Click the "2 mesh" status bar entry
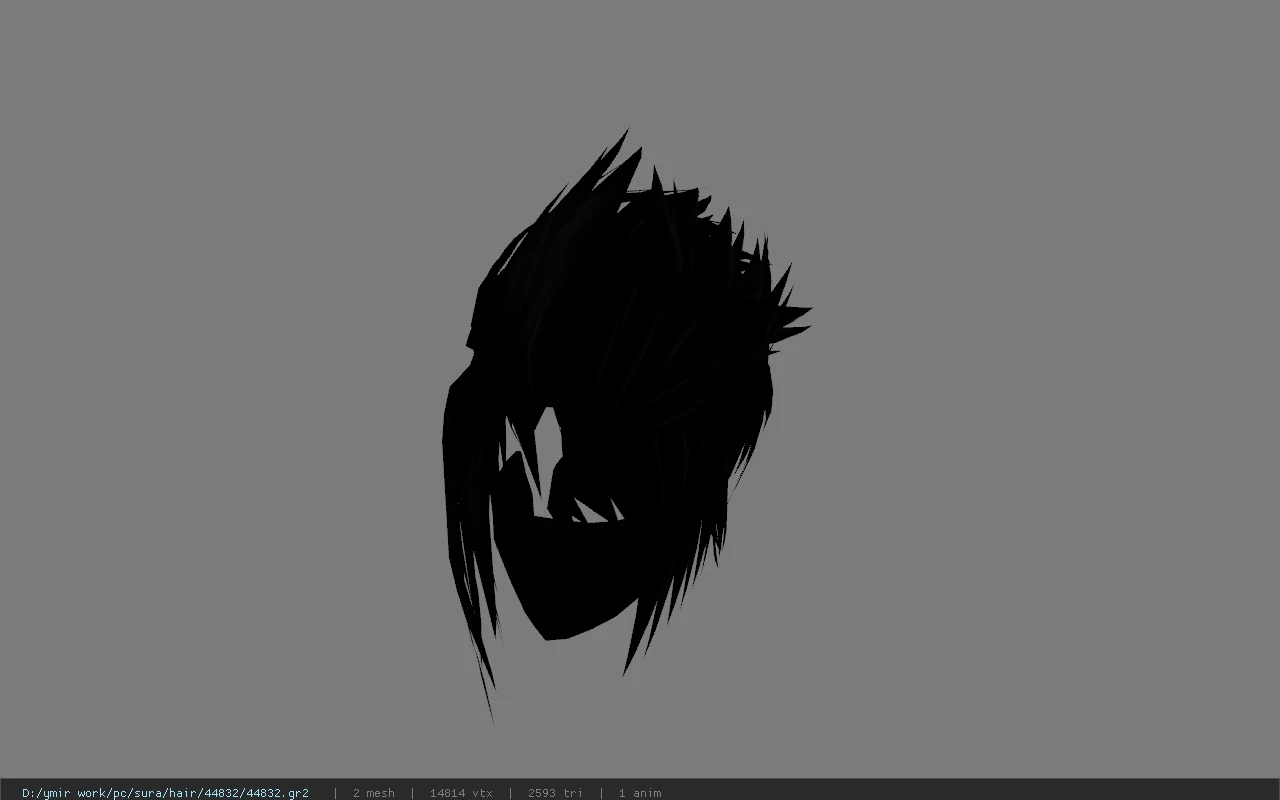This screenshot has width=1280, height=800. pyautogui.click(x=373, y=793)
